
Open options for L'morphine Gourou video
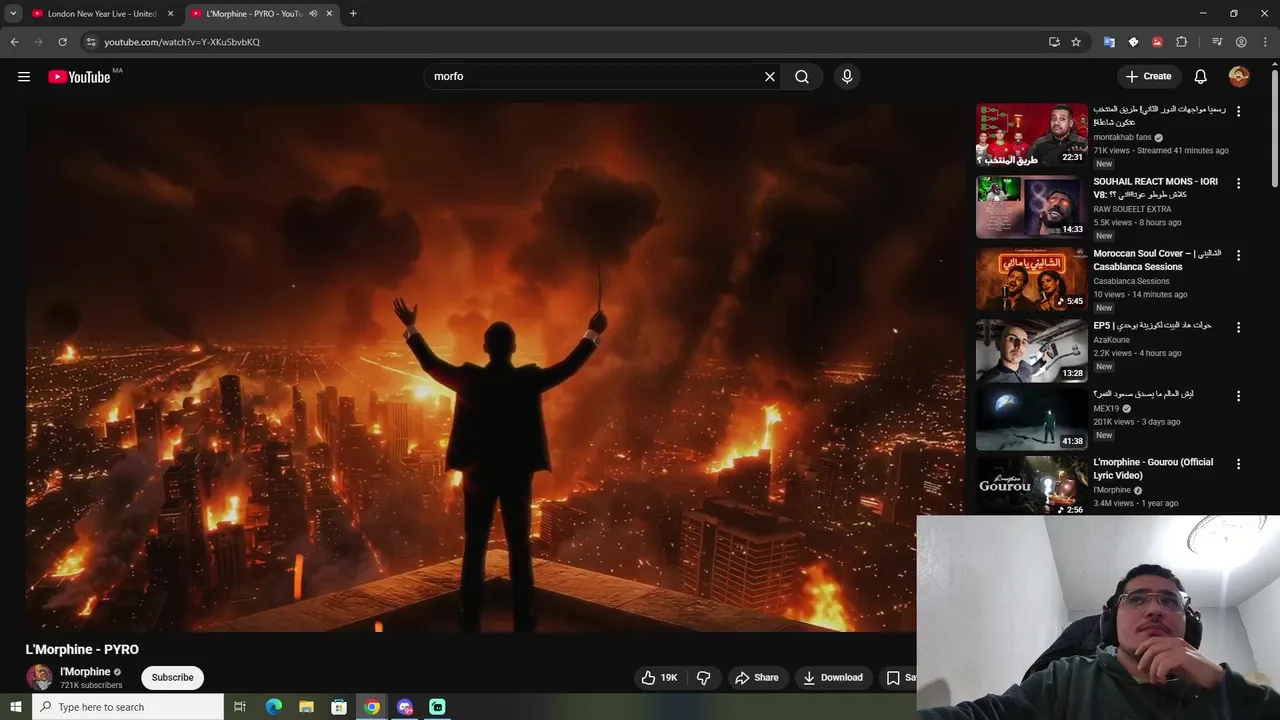pos(1238,465)
